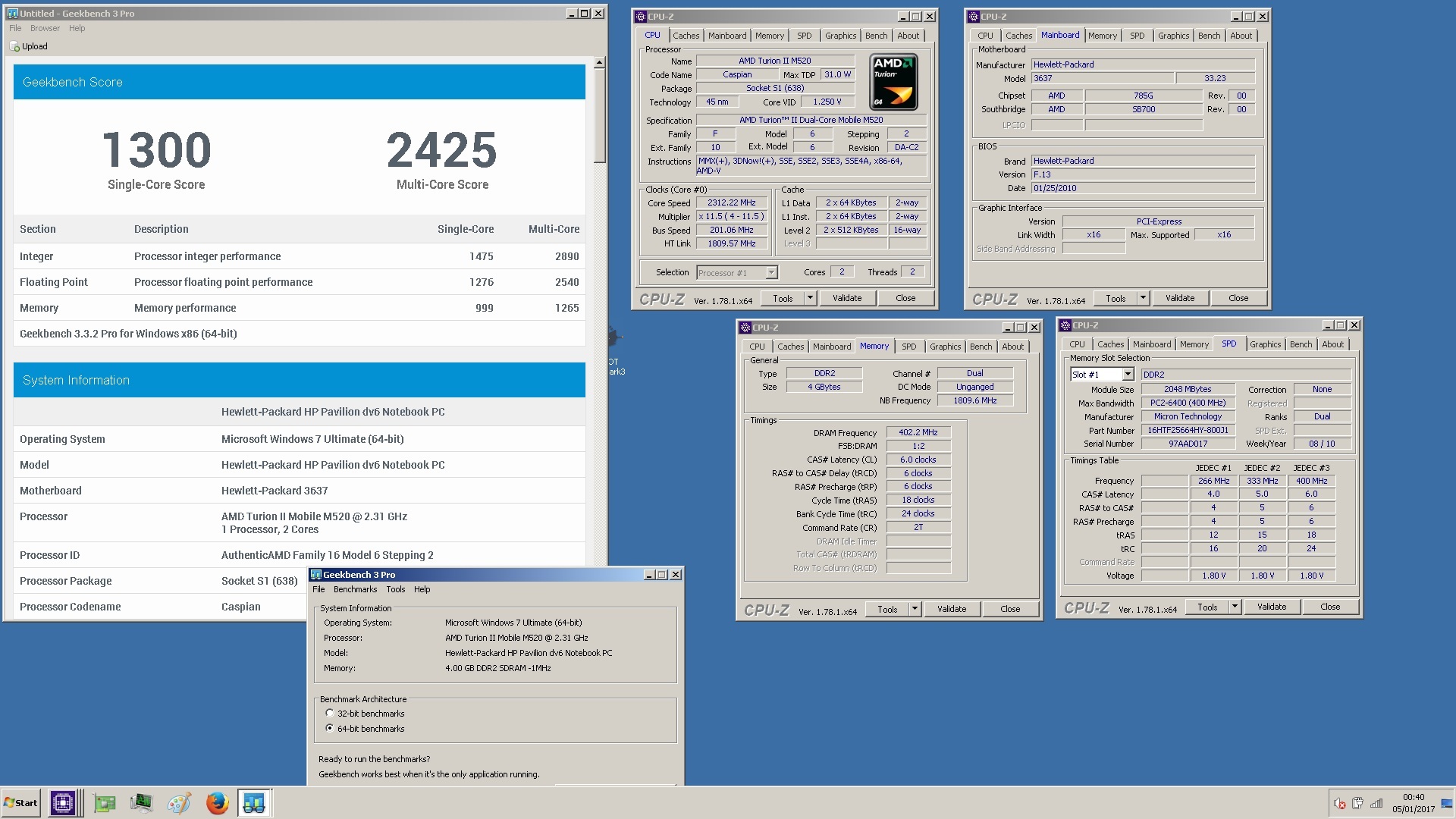
Task: Select the Geekbench taskbar icon
Action: (254, 803)
